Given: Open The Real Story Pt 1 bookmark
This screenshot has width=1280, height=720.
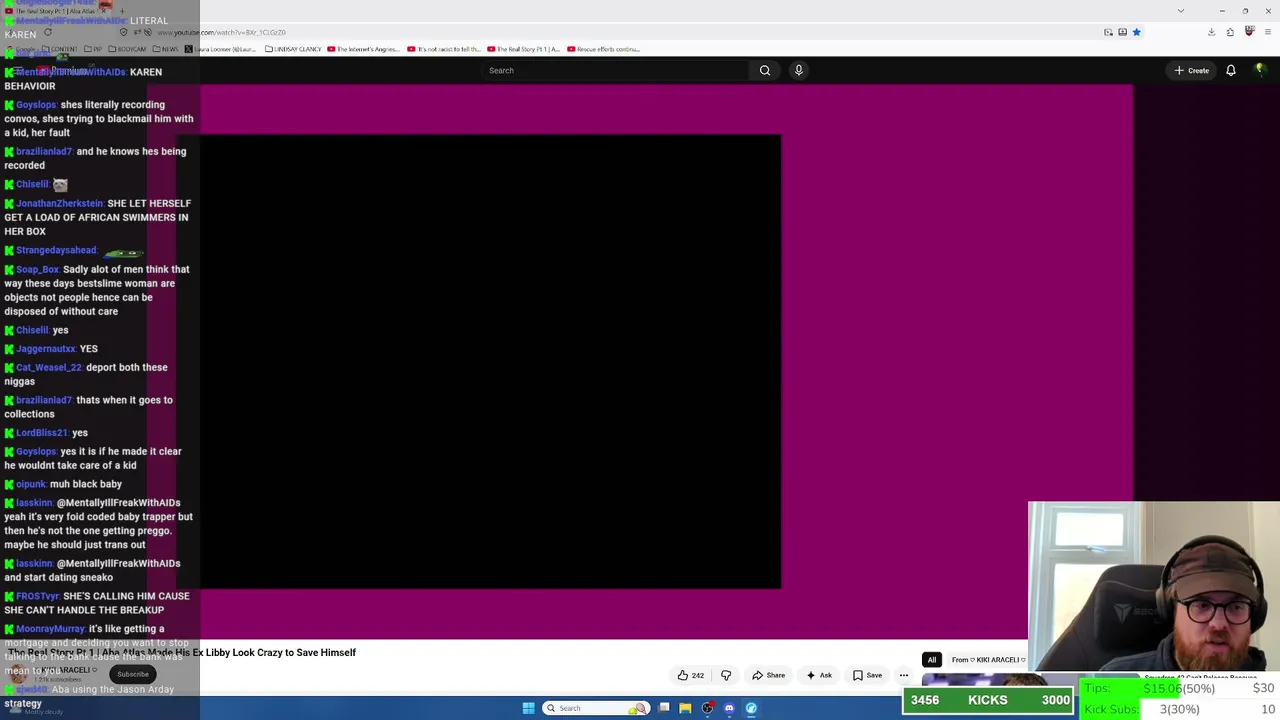Looking at the screenshot, I should (x=523, y=49).
